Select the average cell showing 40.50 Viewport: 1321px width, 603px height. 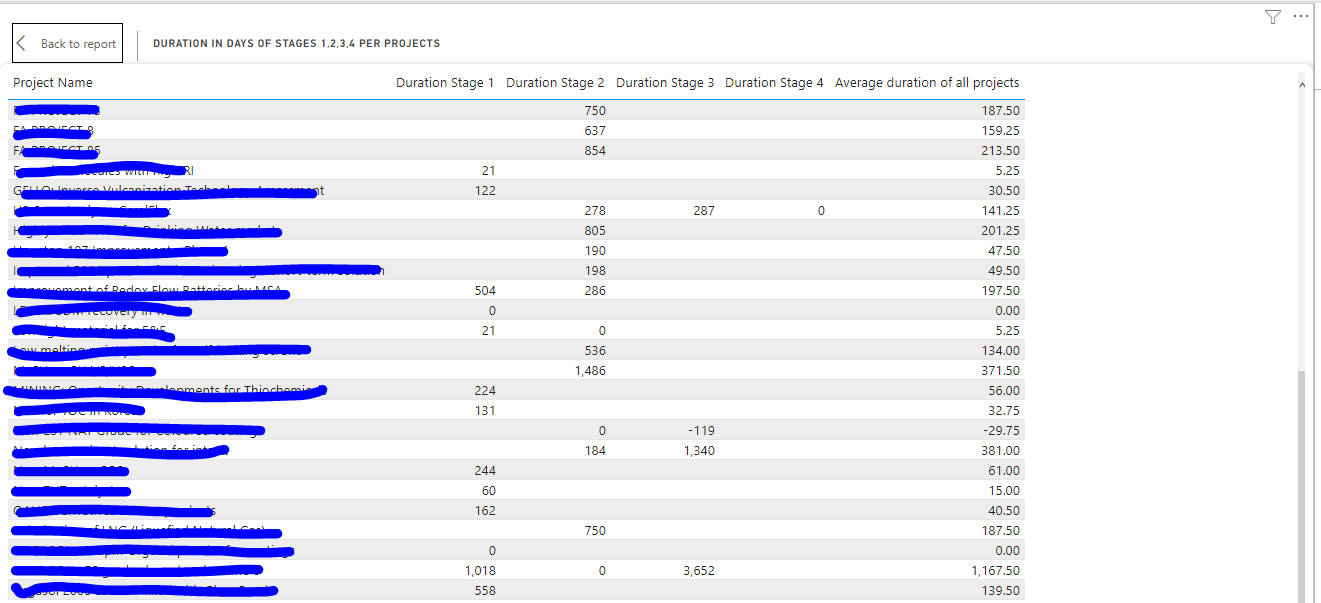click(x=1004, y=511)
